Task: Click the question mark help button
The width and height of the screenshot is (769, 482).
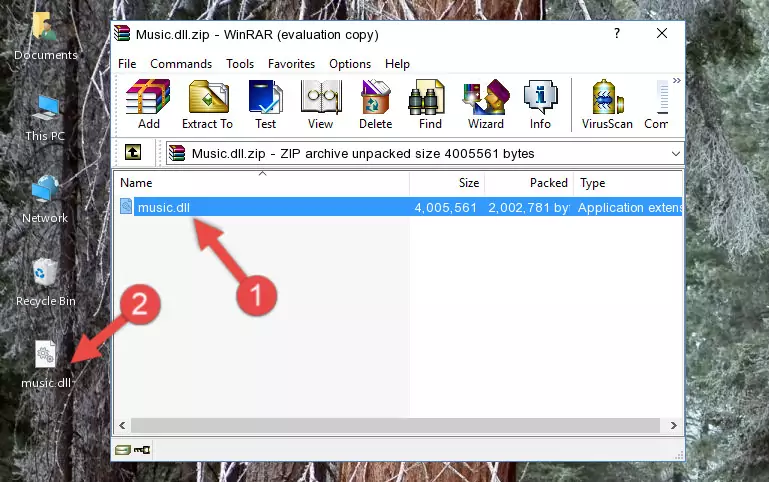Action: tap(617, 33)
